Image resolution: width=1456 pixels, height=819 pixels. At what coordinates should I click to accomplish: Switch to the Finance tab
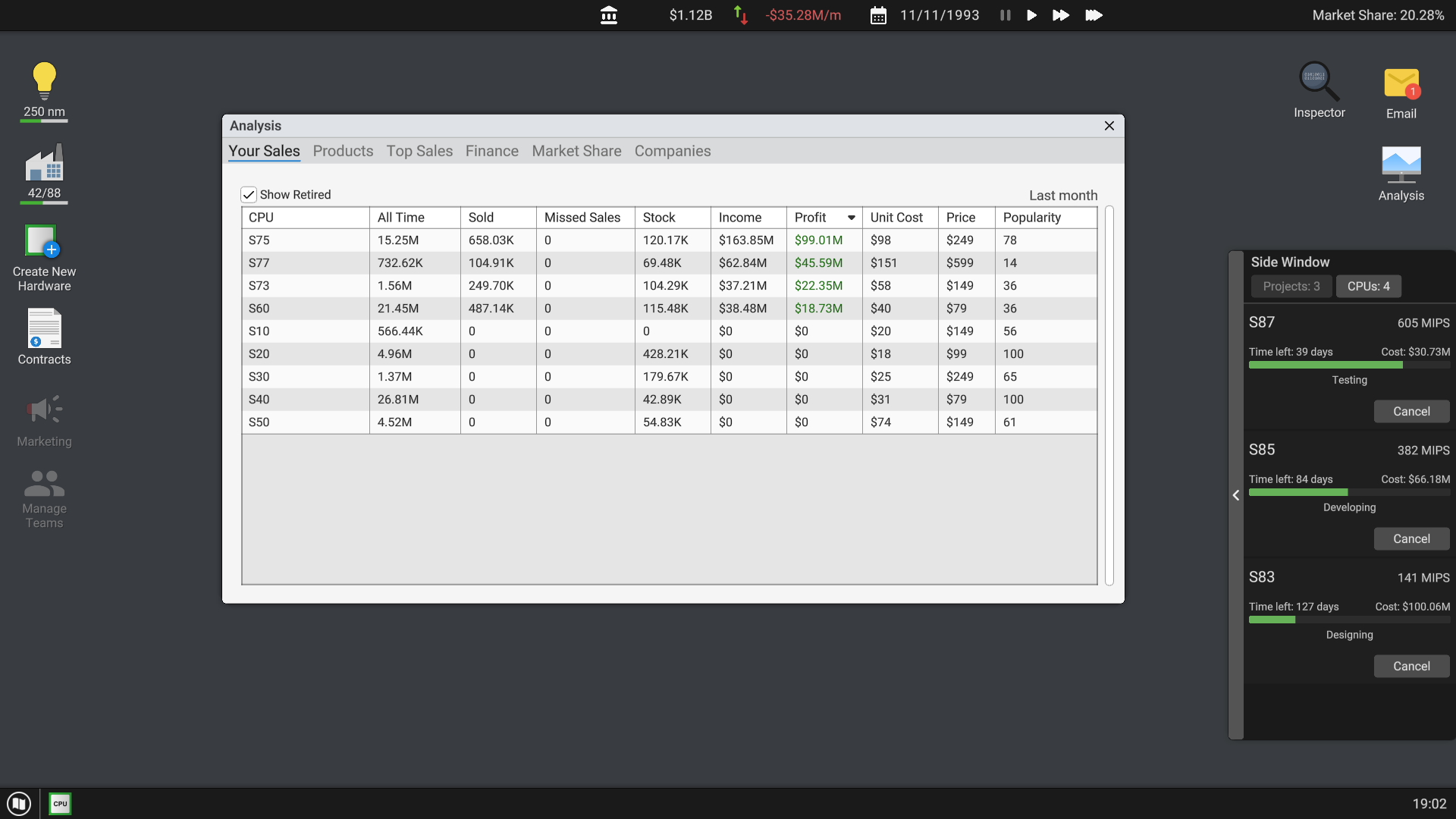click(x=491, y=151)
